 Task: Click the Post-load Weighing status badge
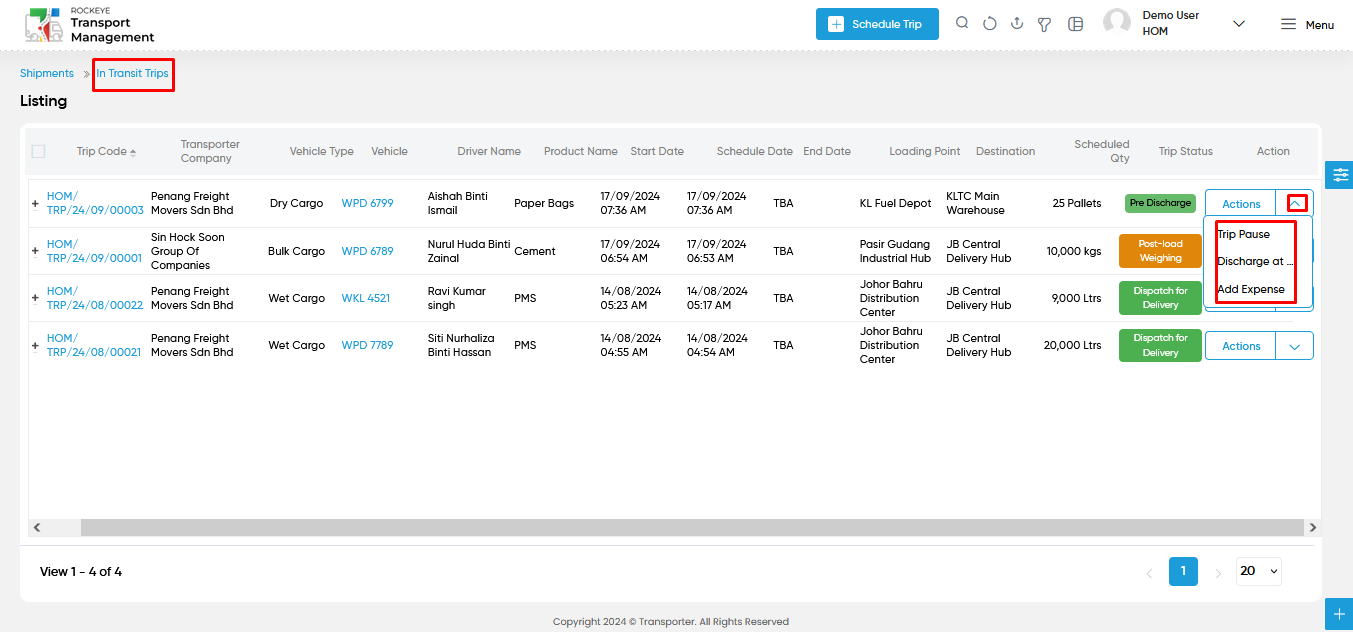point(1160,251)
